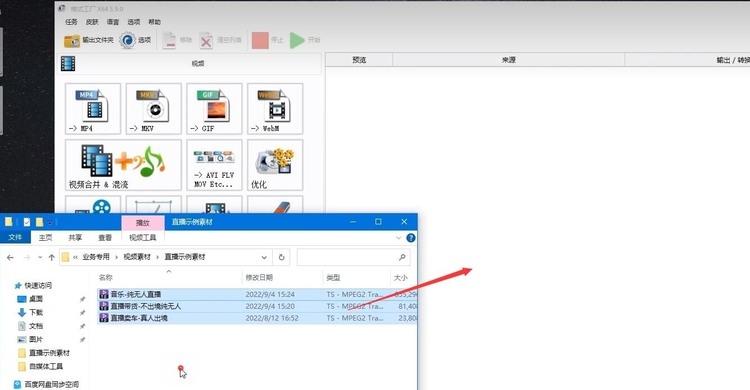
Task: Open the recent locations dropdown arrow
Action: pyautogui.click(x=40, y=257)
